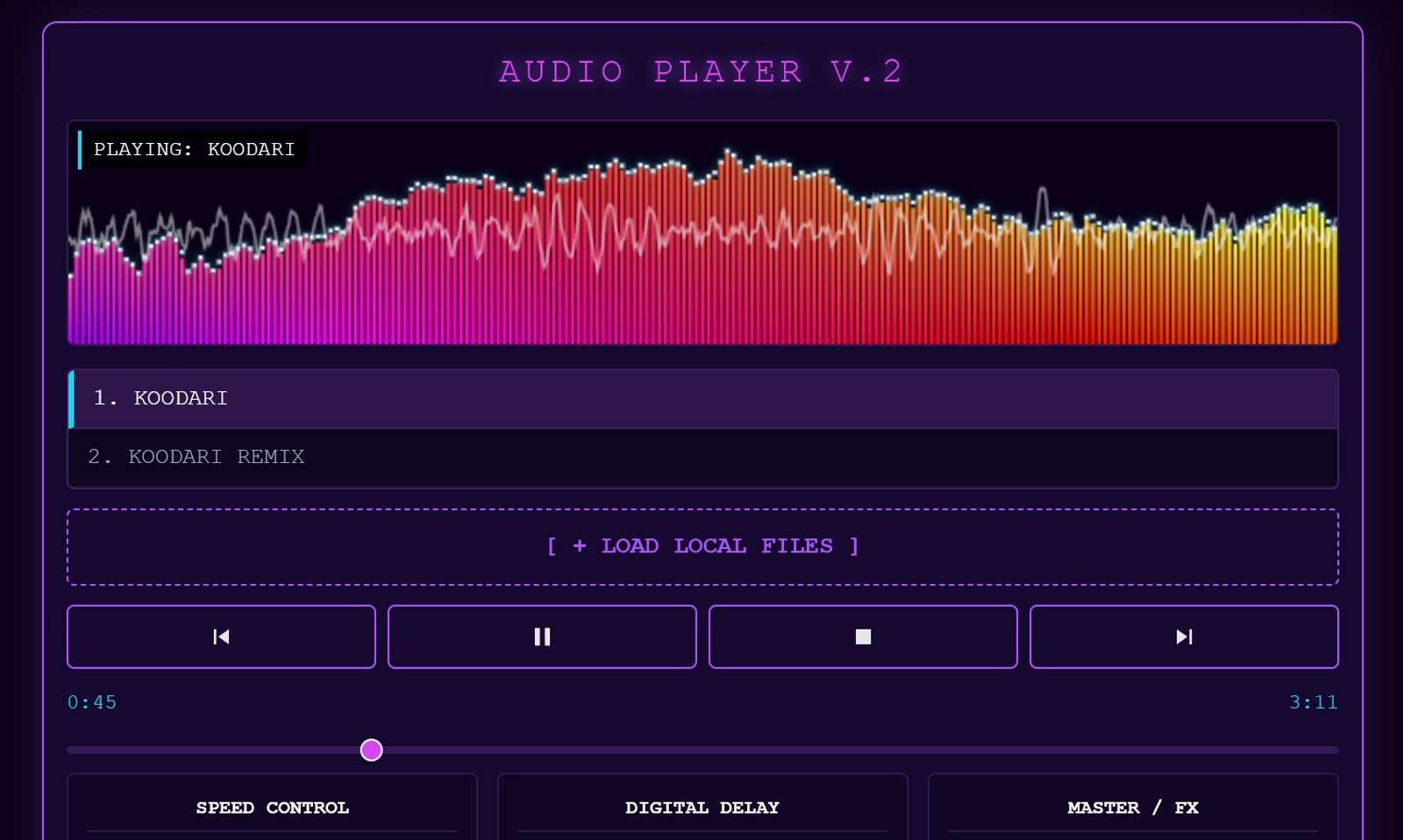Select the pause icon again to resume

[541, 637]
